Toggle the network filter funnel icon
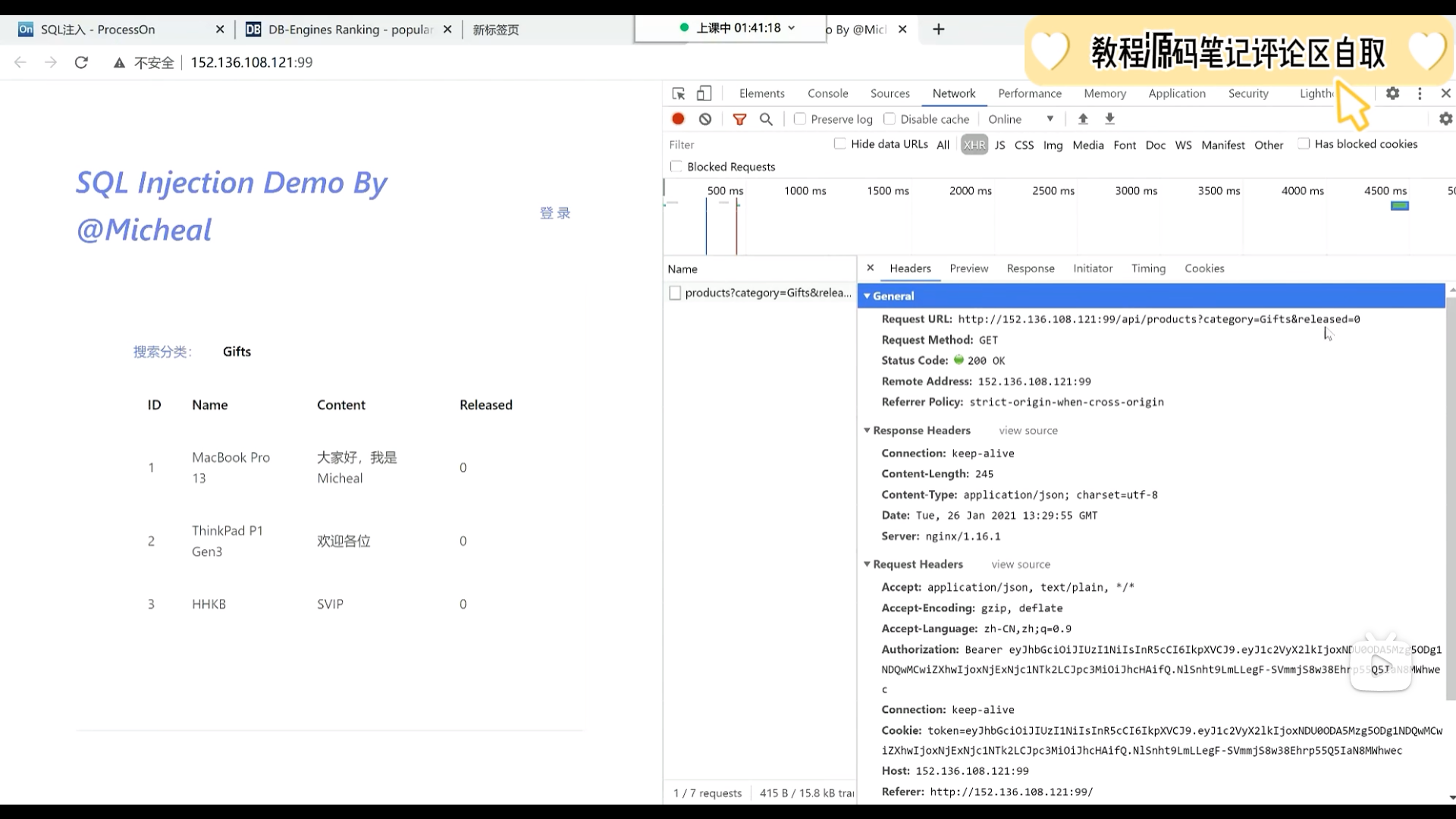1456x819 pixels. (x=739, y=119)
